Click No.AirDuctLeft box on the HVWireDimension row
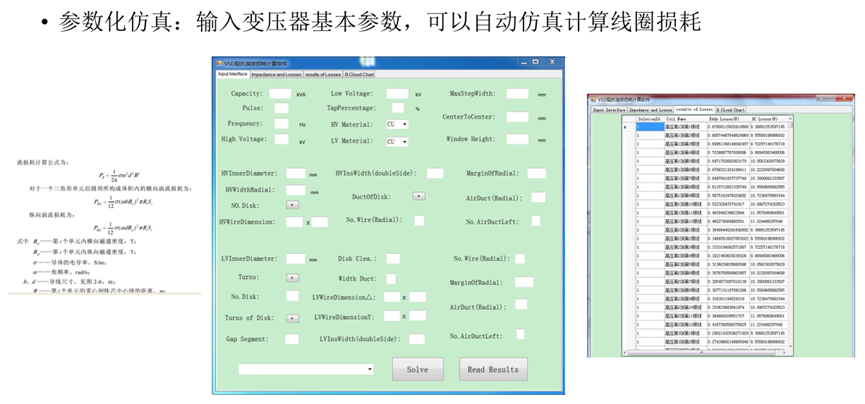Viewport: 865px width, 404px height. [536, 221]
